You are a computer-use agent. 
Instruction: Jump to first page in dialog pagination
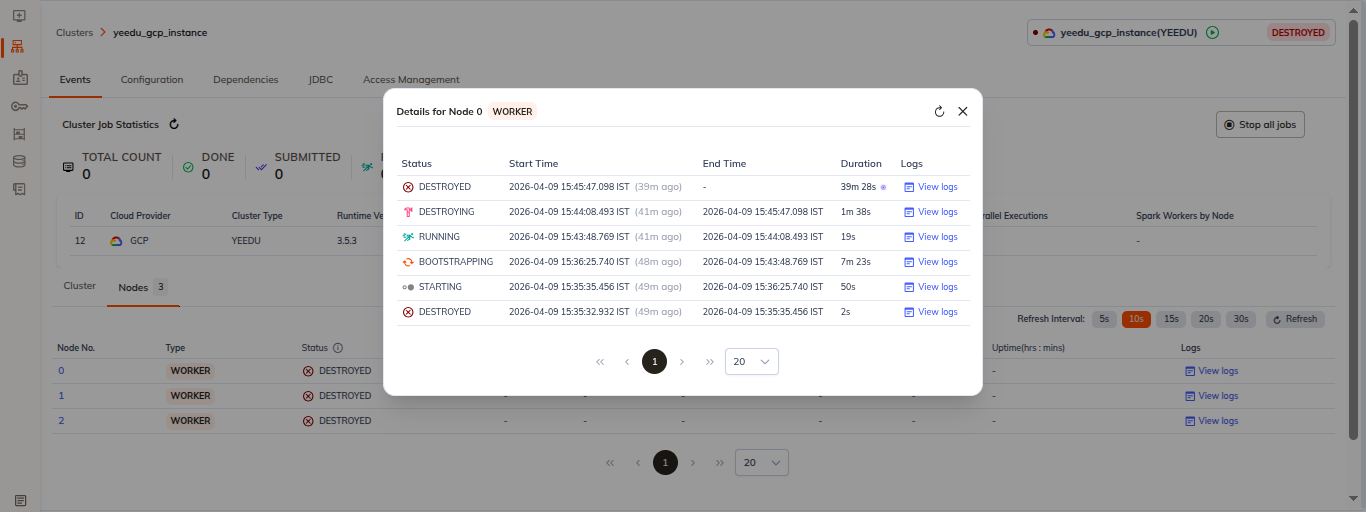point(600,362)
